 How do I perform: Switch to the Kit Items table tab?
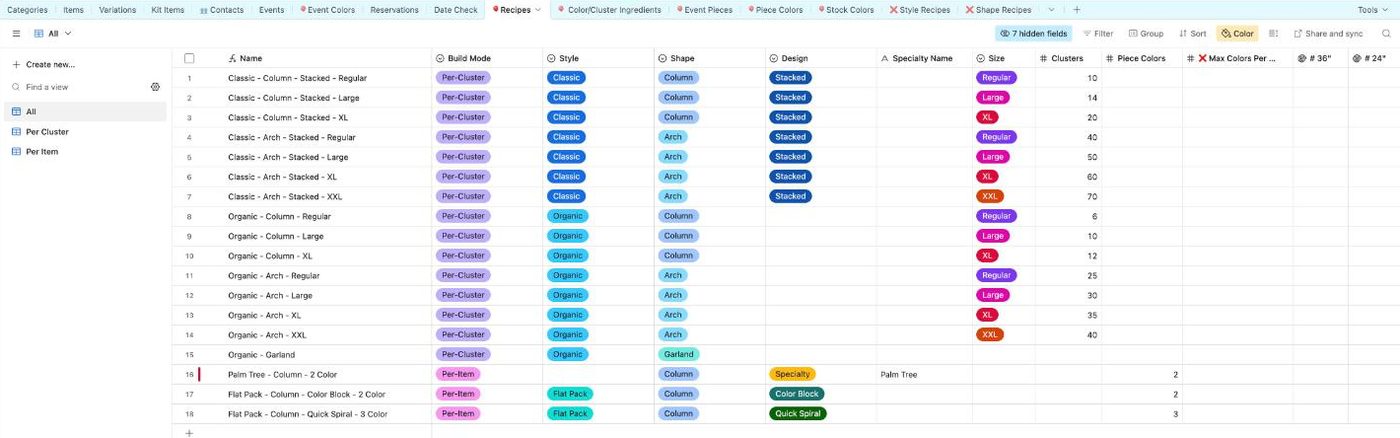click(x=167, y=10)
